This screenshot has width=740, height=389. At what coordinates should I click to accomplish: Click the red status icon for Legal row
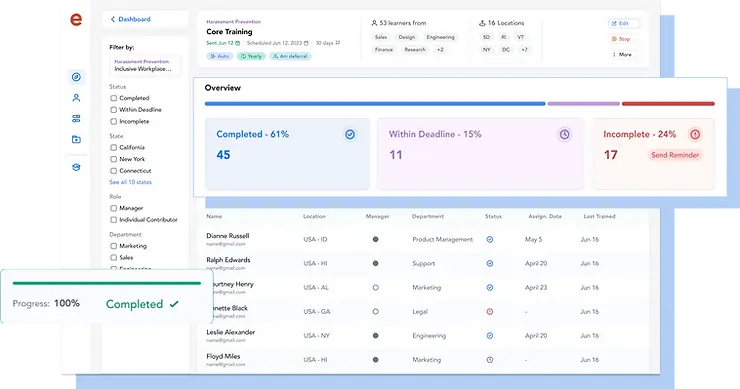click(490, 312)
